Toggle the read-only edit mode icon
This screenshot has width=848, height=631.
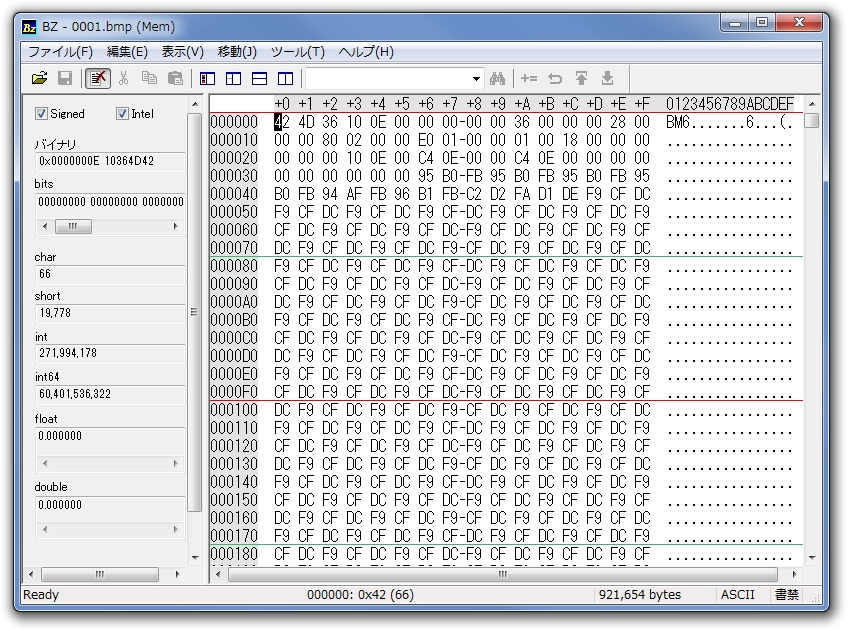tap(97, 79)
